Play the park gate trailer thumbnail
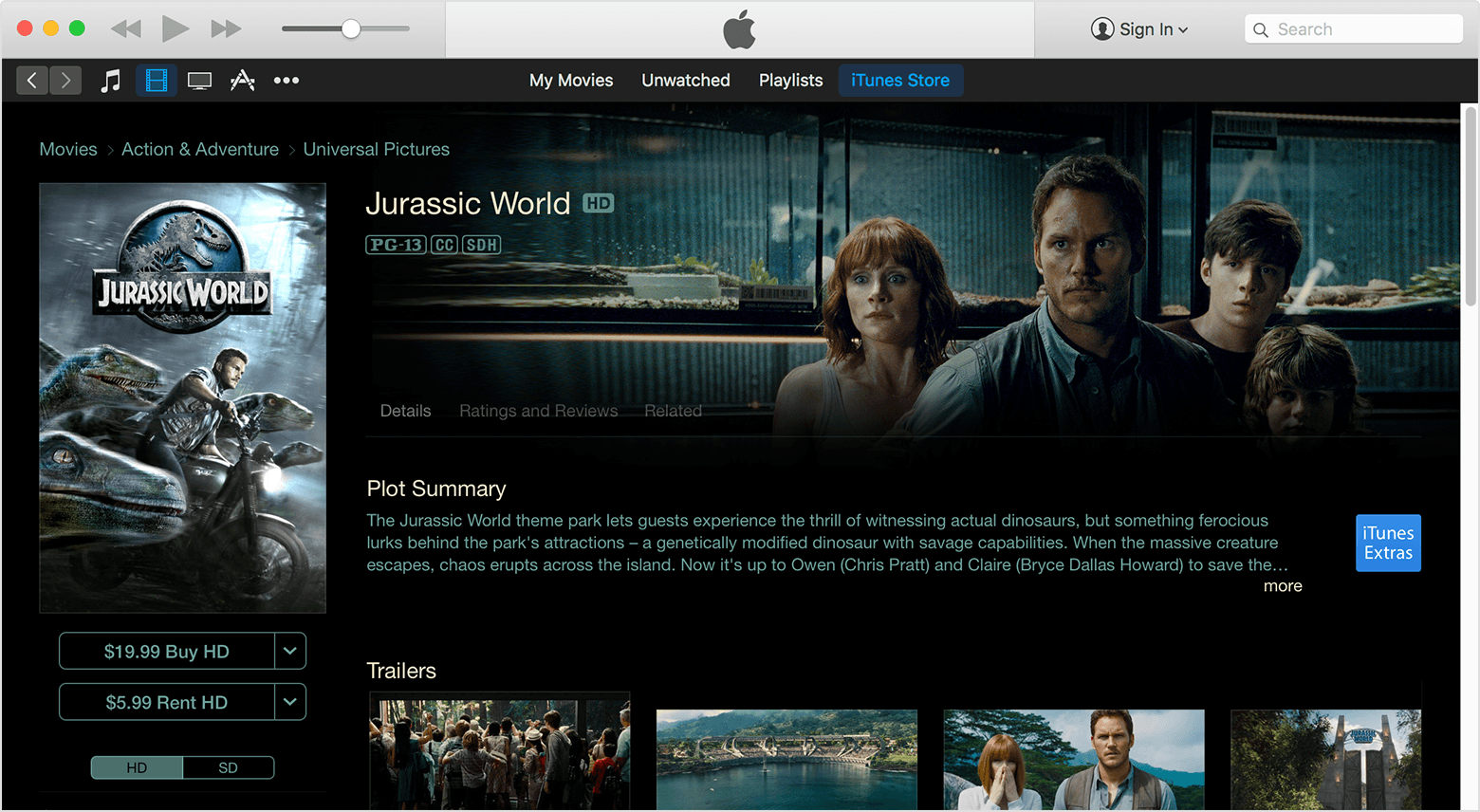Viewport: 1480px width, 812px height. pos(1326,759)
